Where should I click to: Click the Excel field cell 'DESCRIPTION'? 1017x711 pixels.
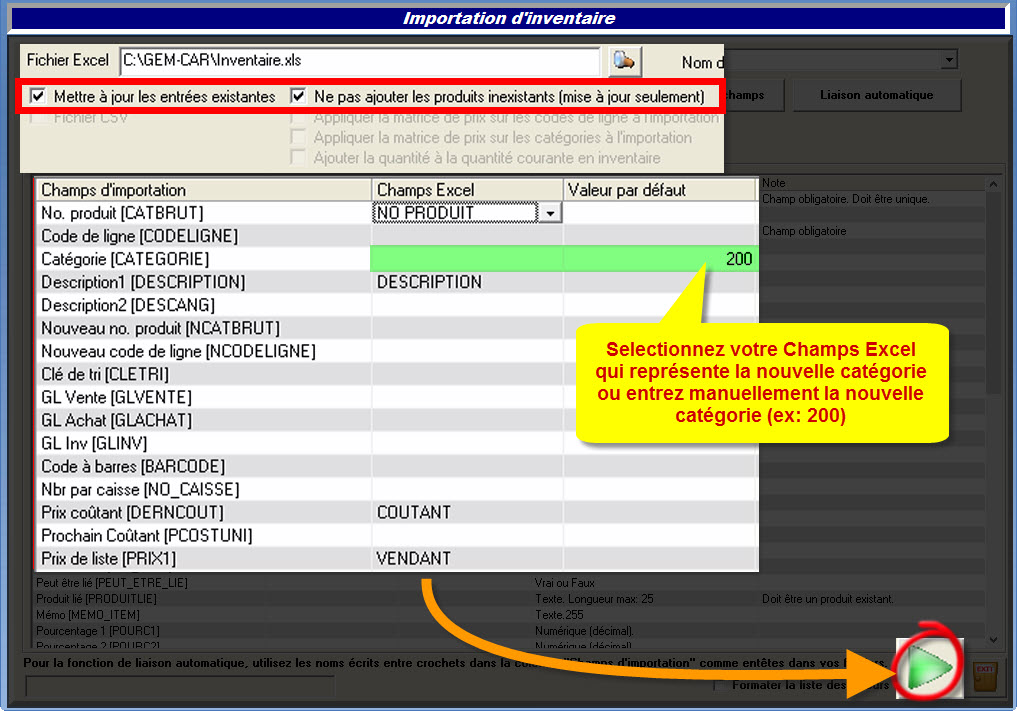467,282
